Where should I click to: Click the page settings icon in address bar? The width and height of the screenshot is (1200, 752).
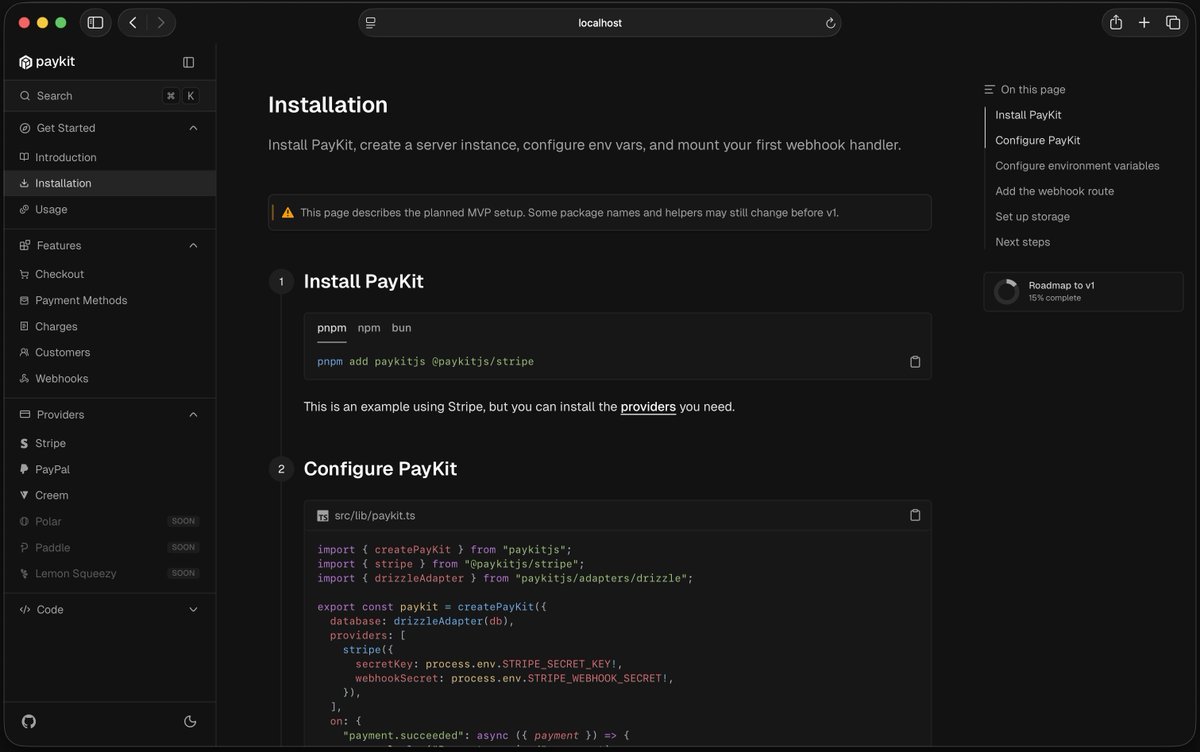[371, 23]
